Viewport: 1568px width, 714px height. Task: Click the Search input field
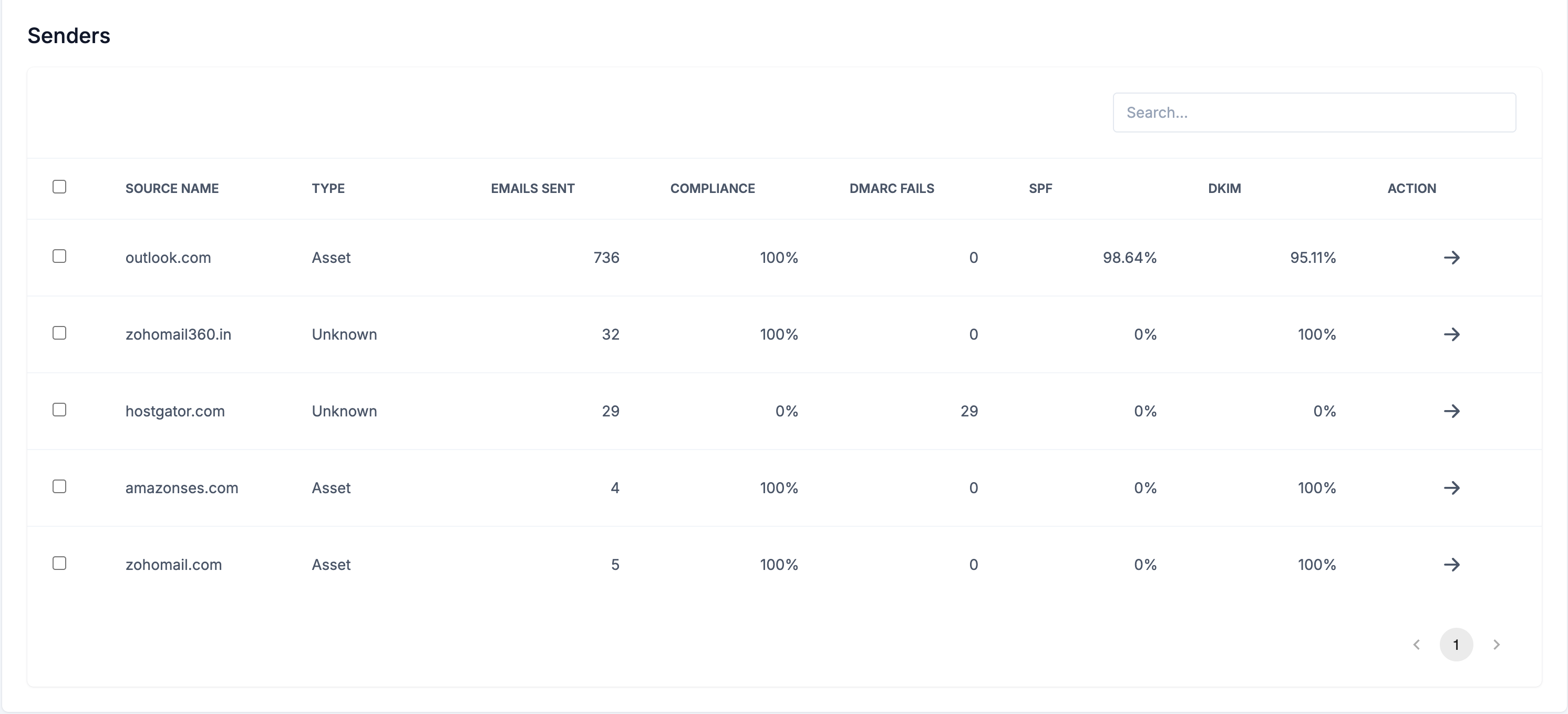(1314, 113)
